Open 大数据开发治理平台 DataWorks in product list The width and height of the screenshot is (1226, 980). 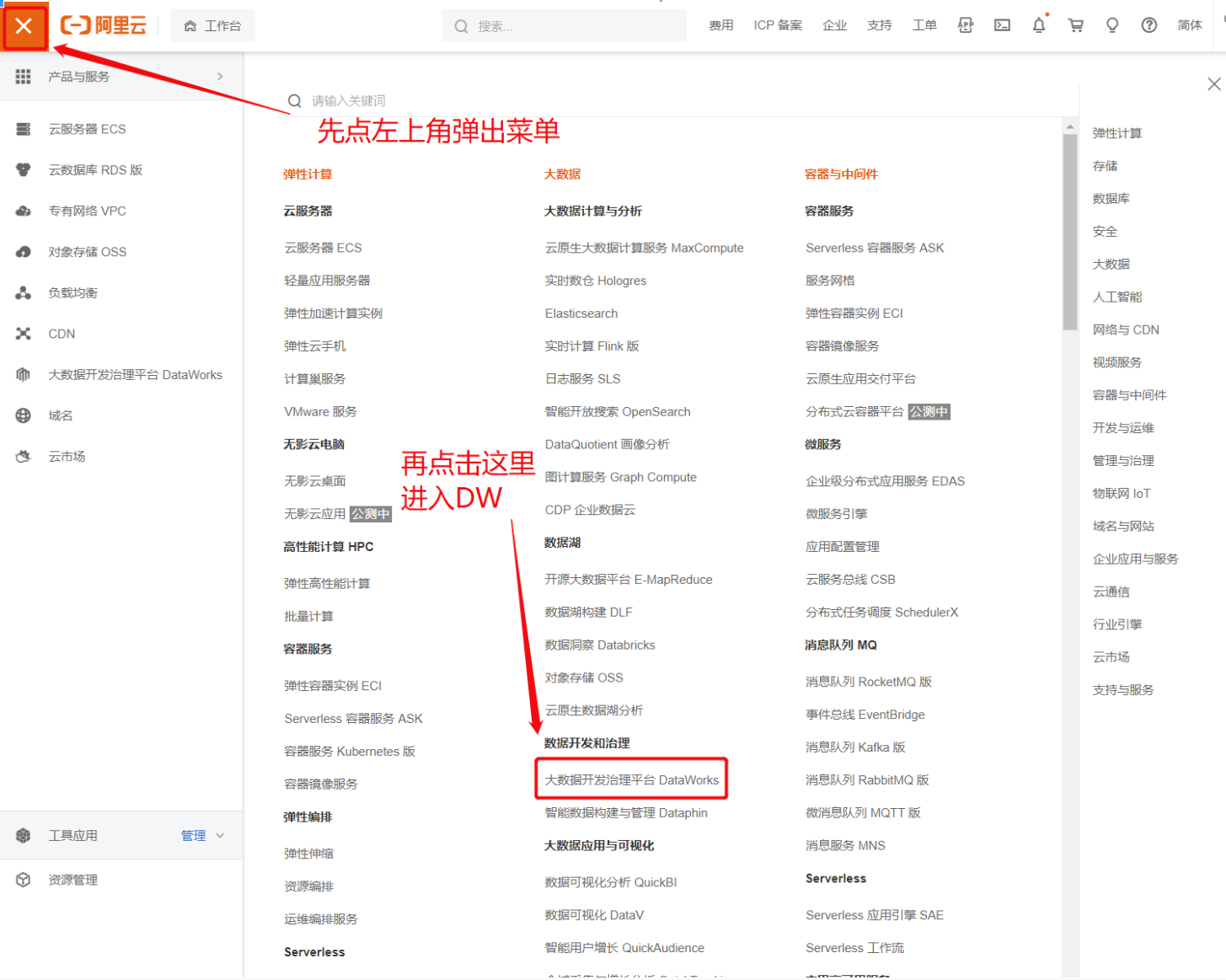[632, 780]
